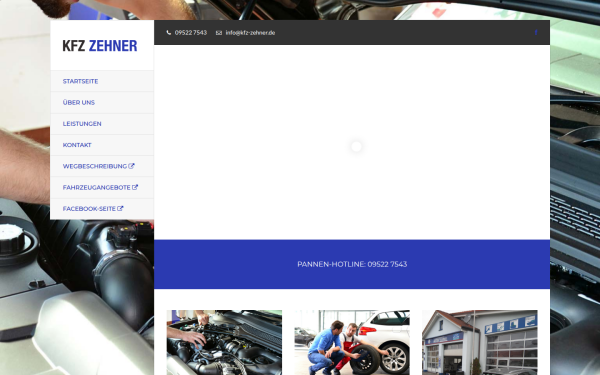600x375 pixels.
Task: Click the envelope icon in top bar
Action: pyautogui.click(x=218, y=33)
